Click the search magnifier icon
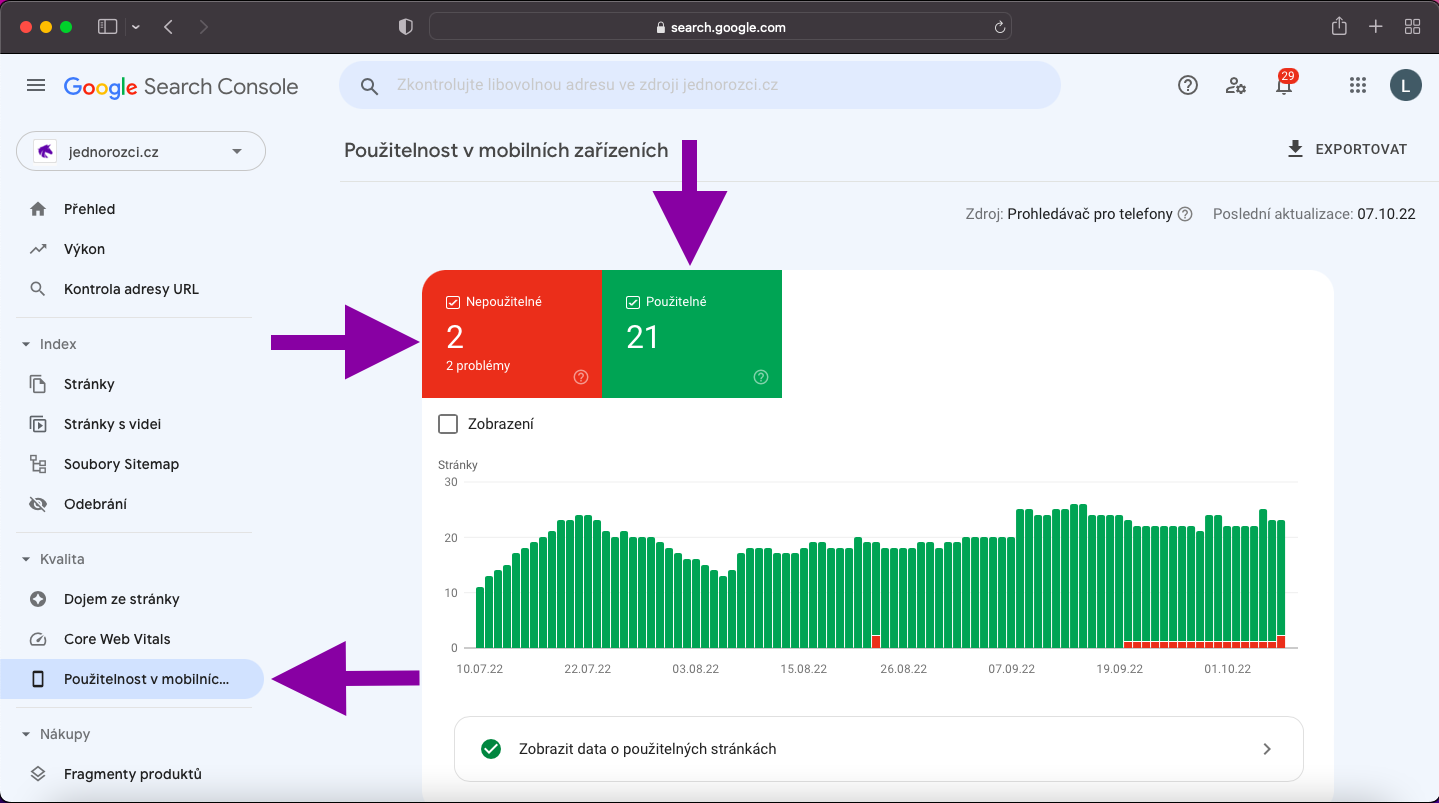Screen dimensions: 1439x803 point(369,86)
